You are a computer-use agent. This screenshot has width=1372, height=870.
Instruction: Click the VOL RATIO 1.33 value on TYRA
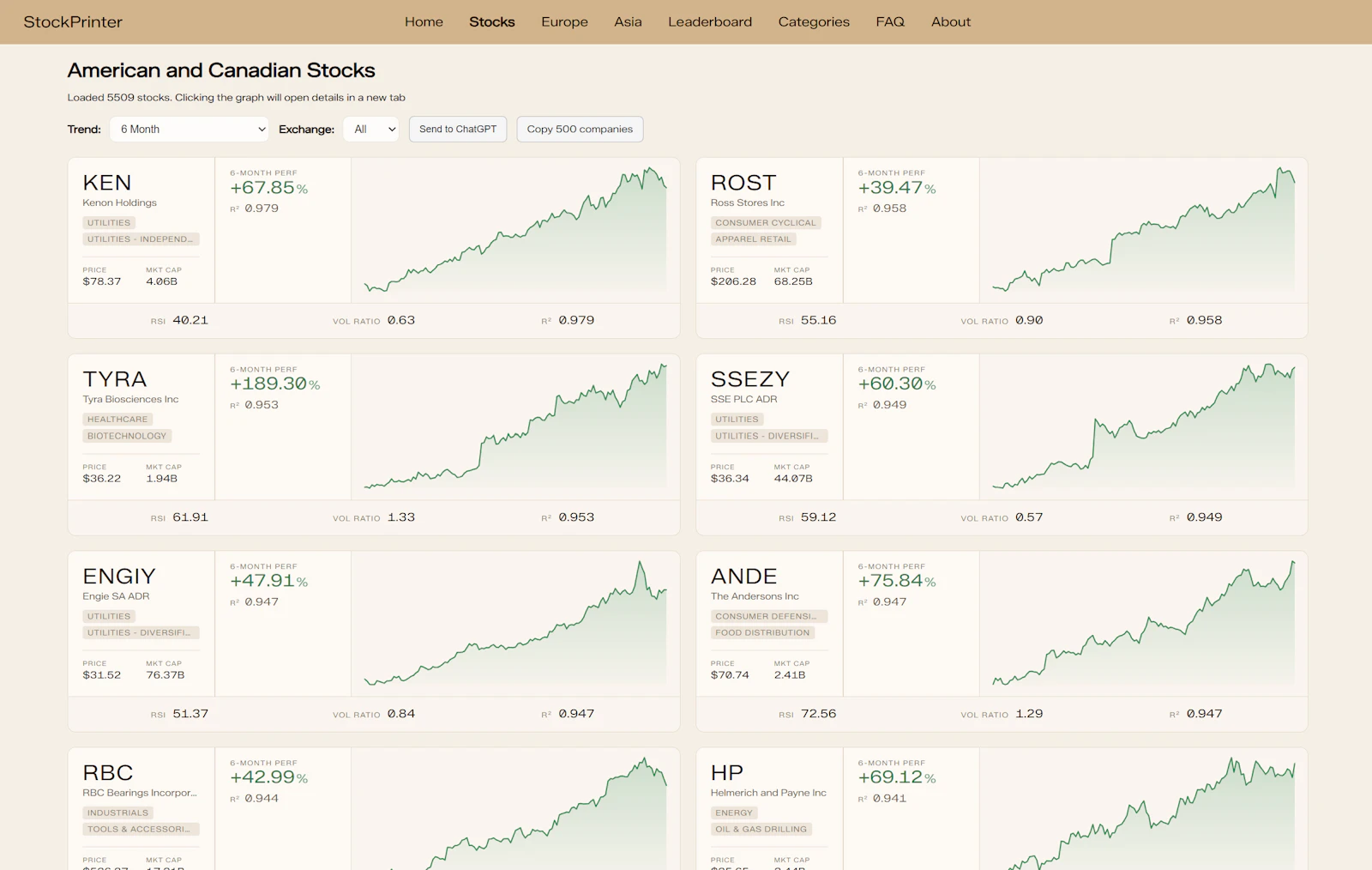[401, 517]
